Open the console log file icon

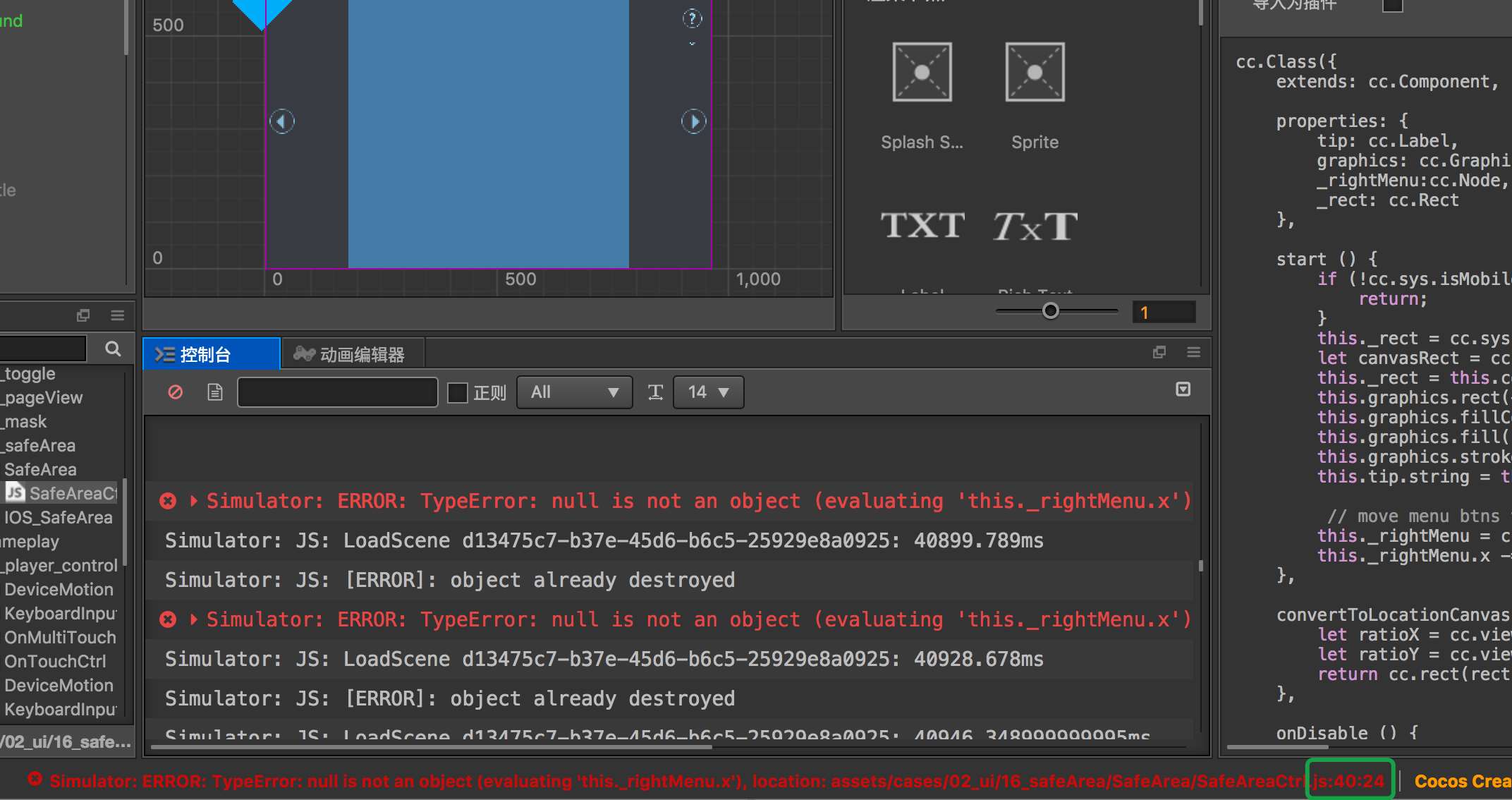point(215,392)
